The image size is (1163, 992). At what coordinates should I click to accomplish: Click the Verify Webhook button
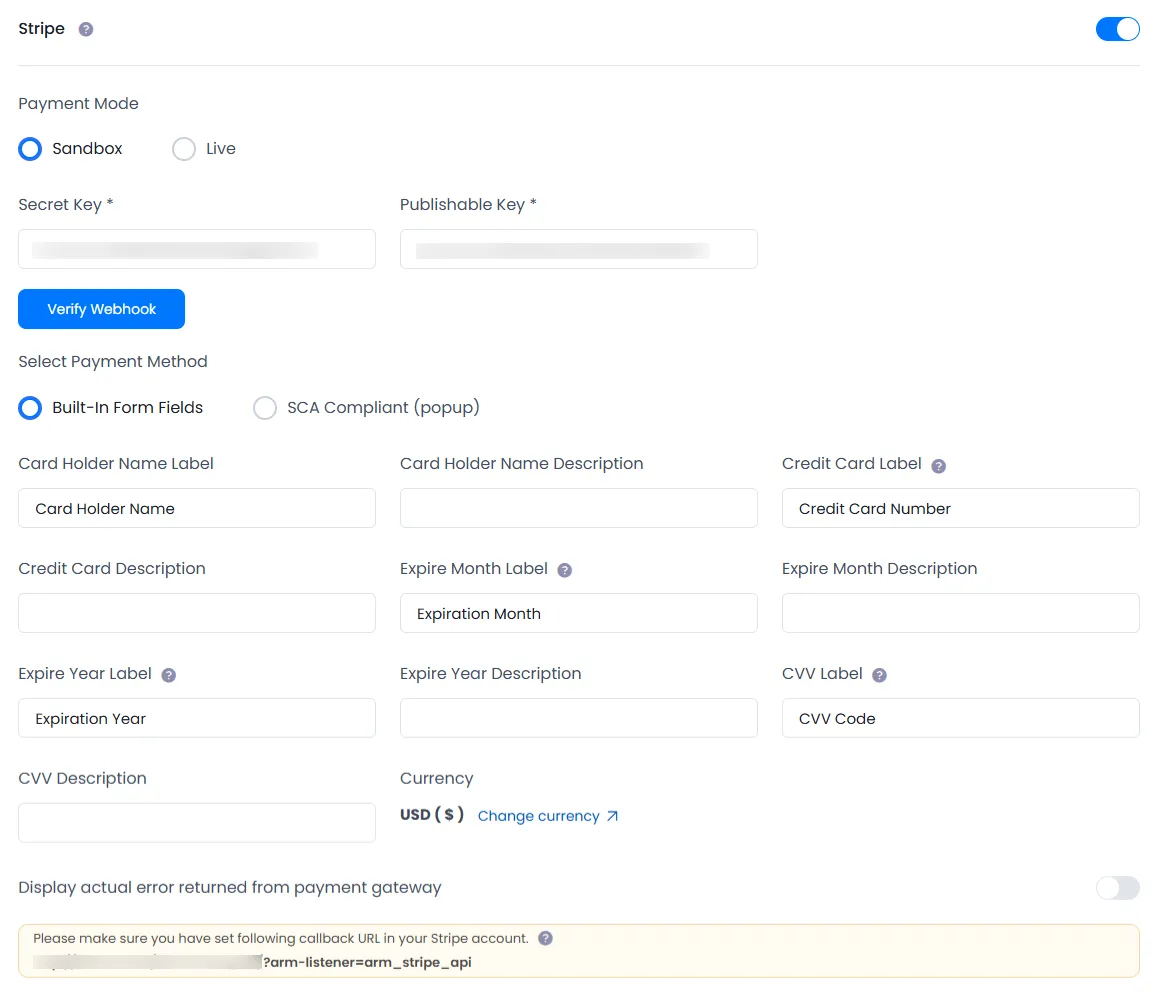(101, 309)
